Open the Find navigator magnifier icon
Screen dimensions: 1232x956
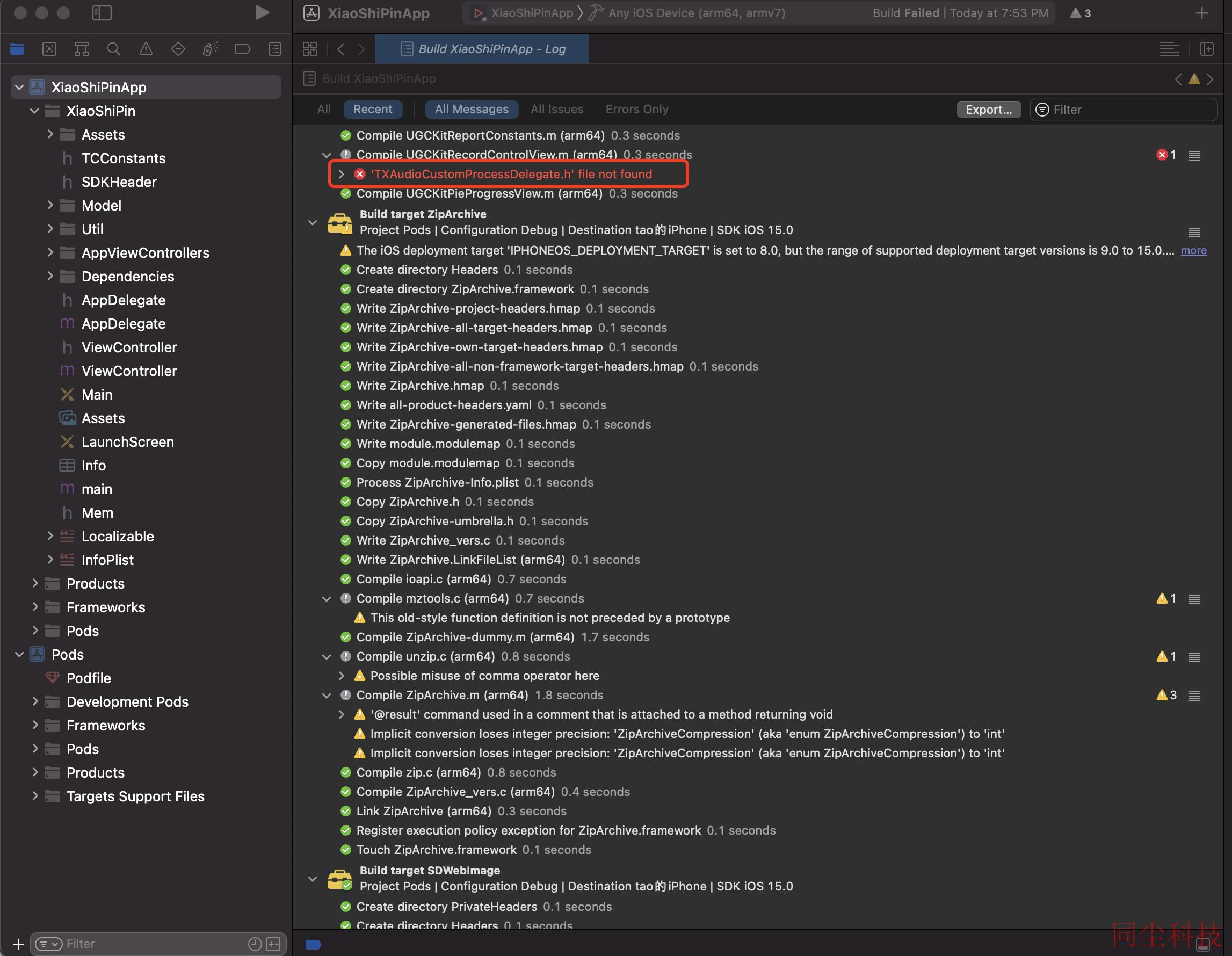[114, 49]
